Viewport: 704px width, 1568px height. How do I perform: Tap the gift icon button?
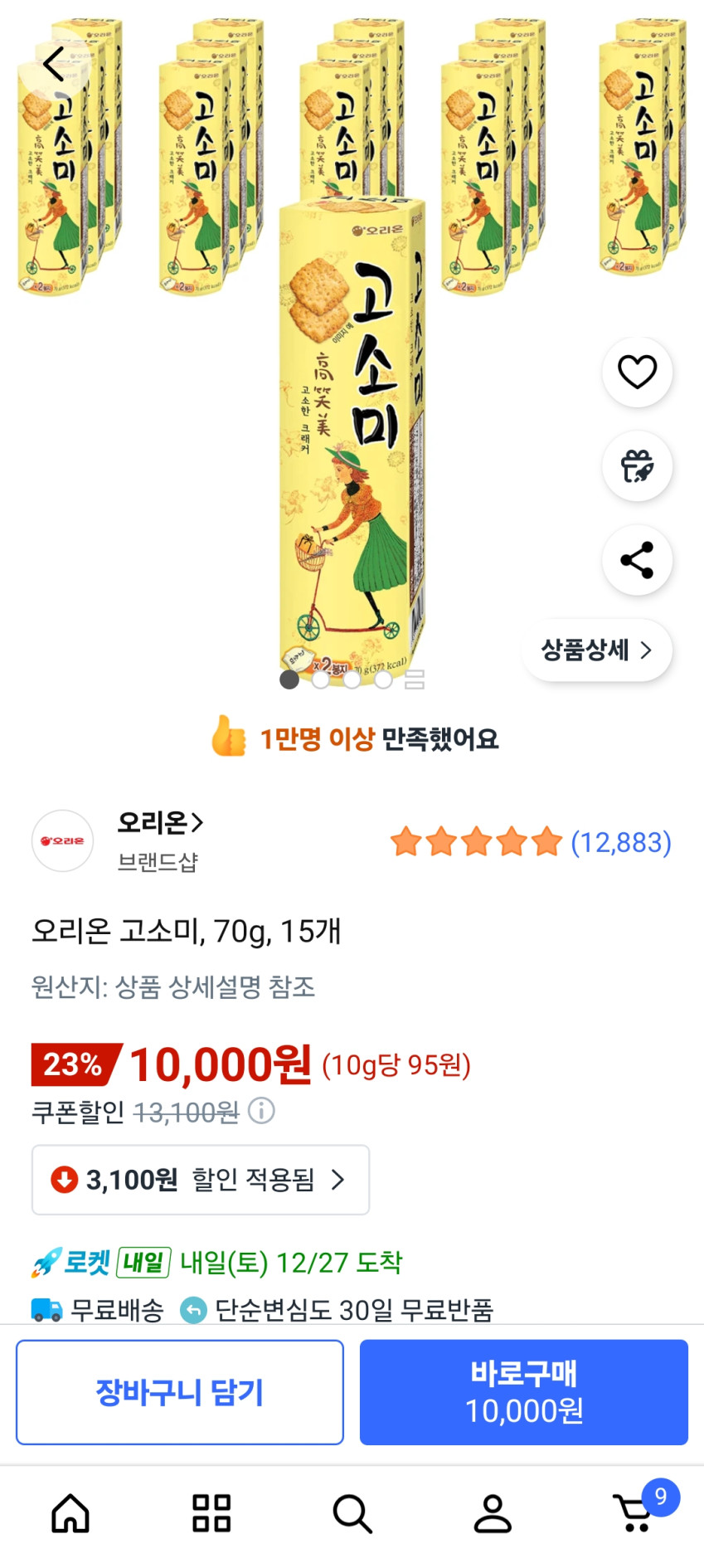point(637,466)
